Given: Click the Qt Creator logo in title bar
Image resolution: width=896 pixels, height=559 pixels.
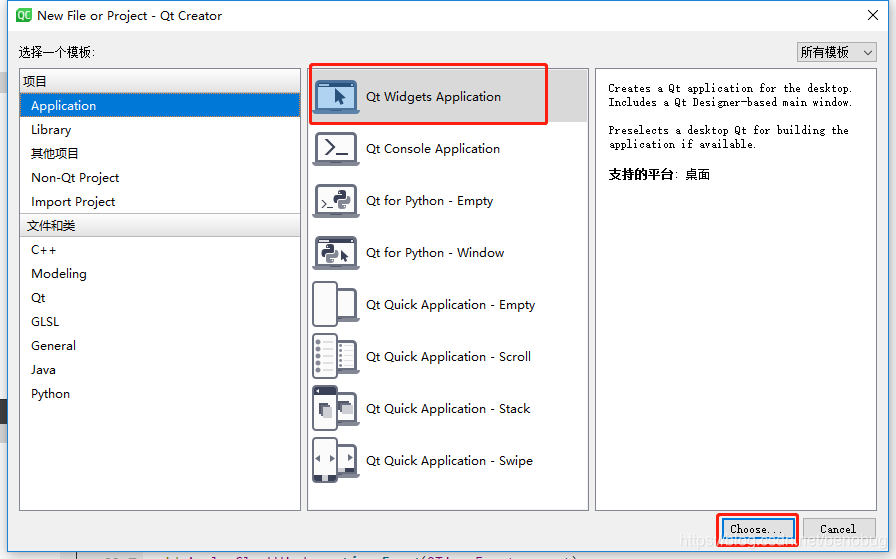Looking at the screenshot, I should (24, 15).
